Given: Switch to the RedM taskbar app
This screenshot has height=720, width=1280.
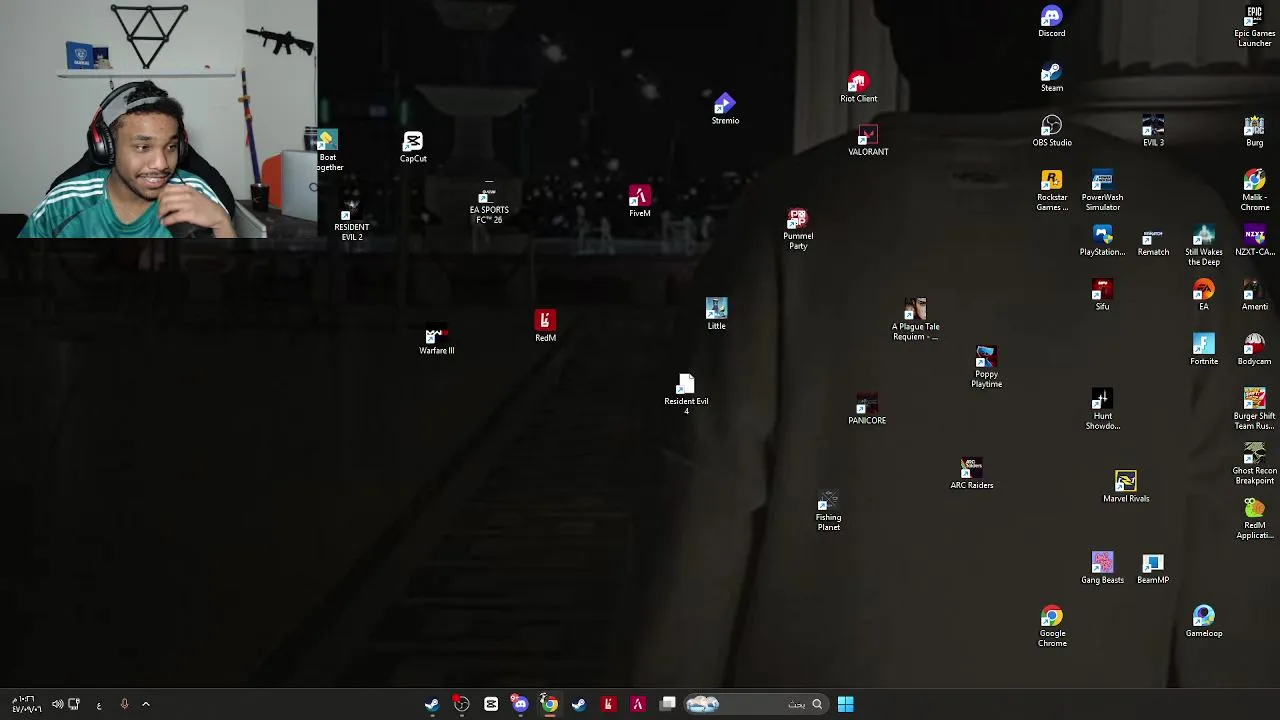Looking at the screenshot, I should click(x=608, y=704).
